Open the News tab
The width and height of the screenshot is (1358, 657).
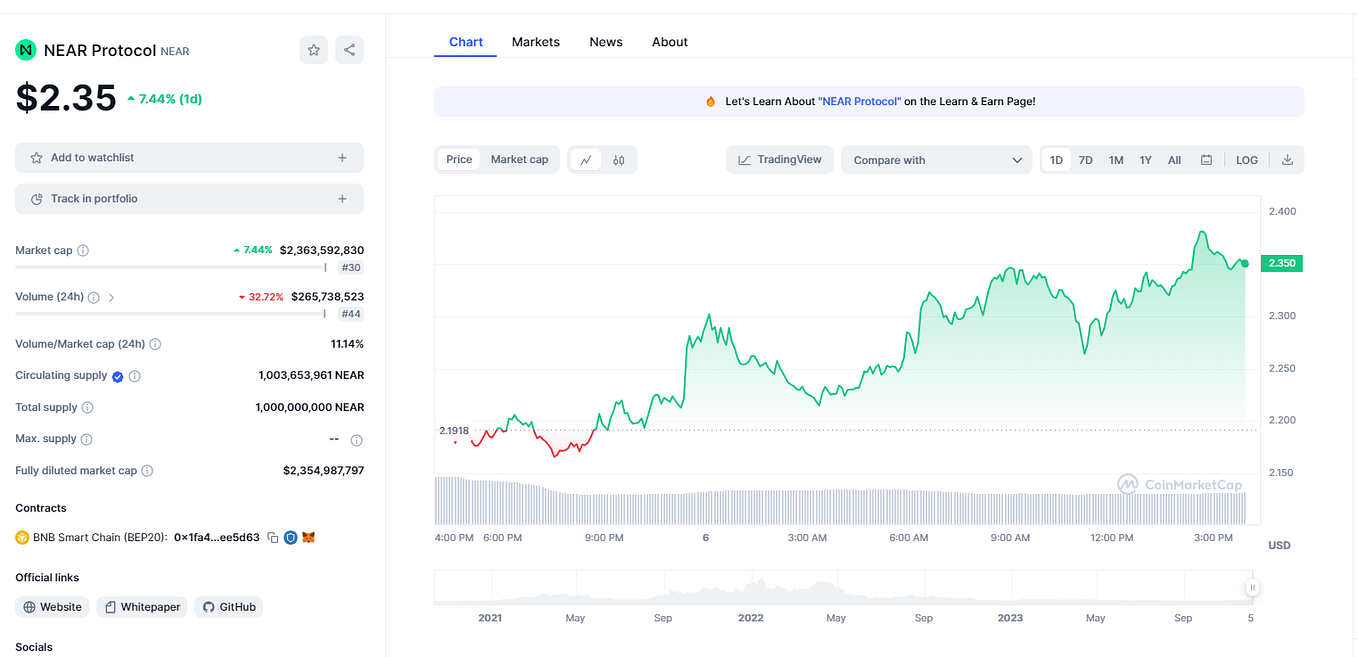click(606, 41)
